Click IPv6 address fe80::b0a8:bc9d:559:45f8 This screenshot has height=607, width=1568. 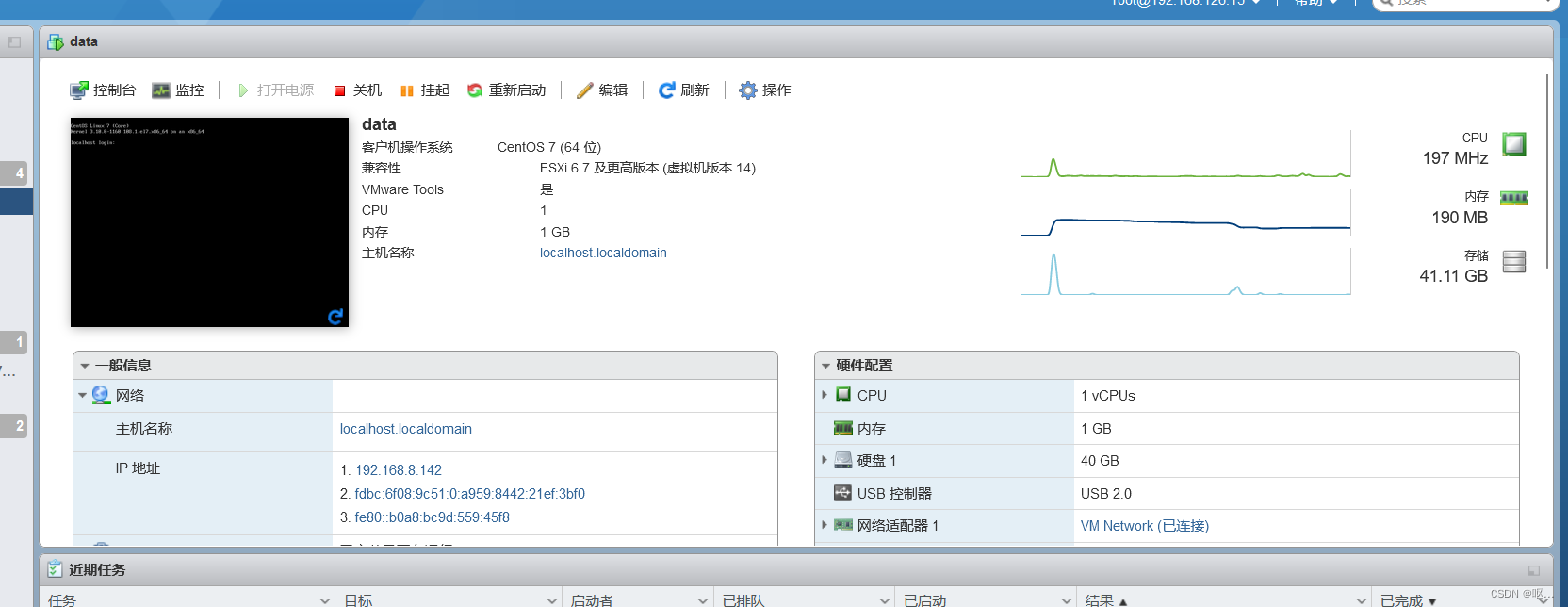pyautogui.click(x=433, y=517)
